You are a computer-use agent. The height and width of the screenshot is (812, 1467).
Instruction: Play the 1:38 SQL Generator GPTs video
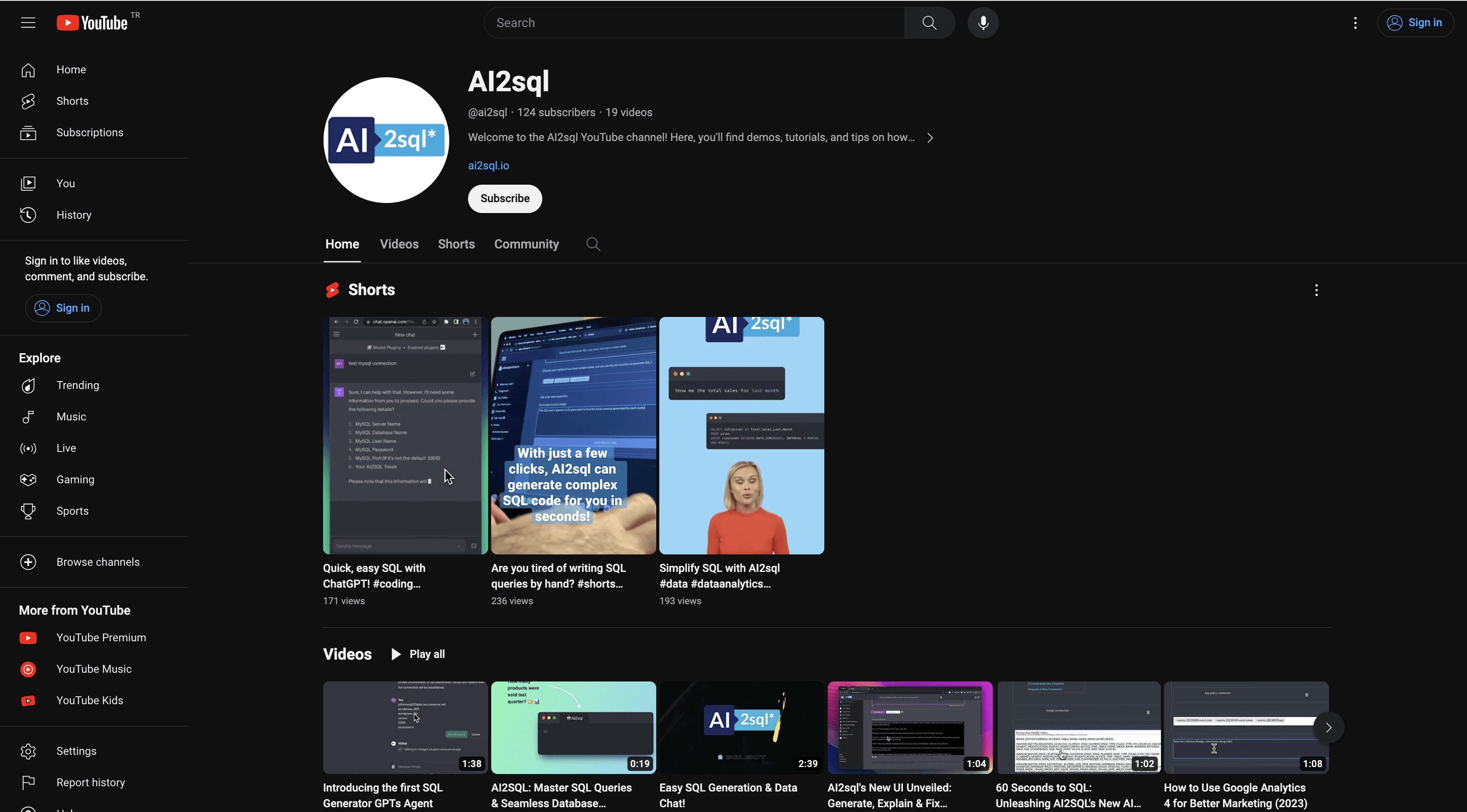[405, 727]
